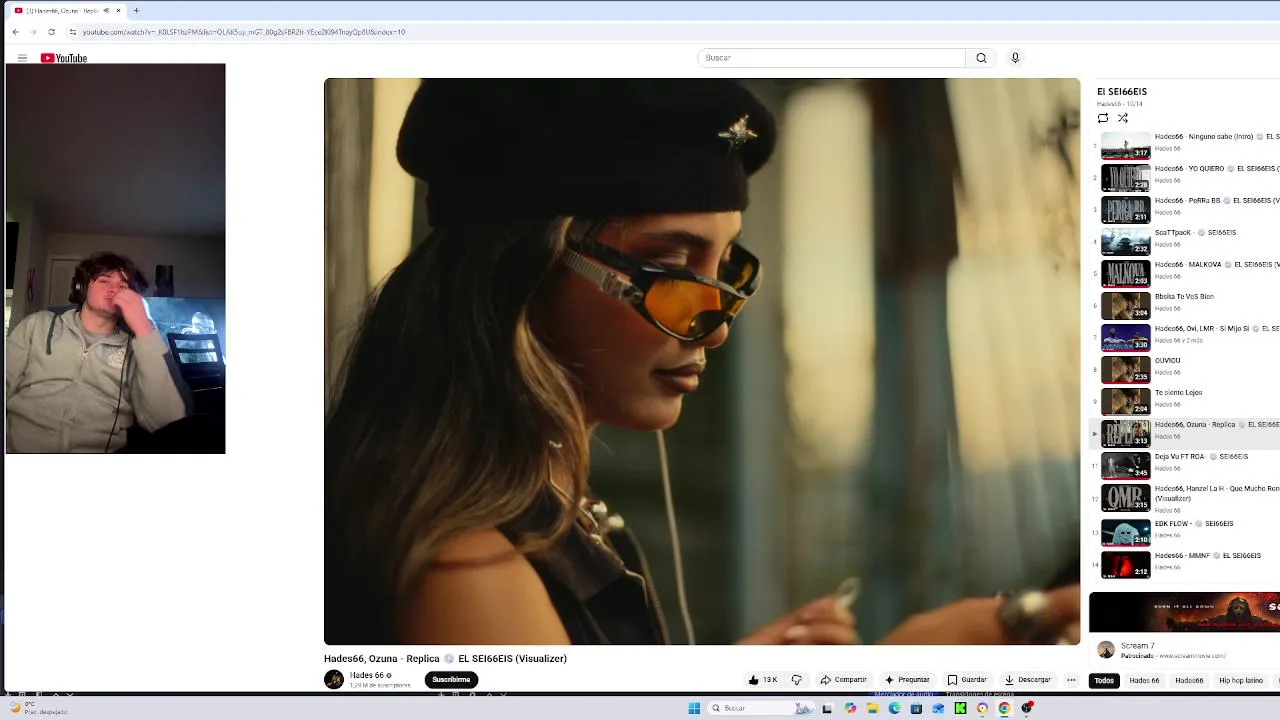Screen dimensions: 1280x720
Task: Open the green K app in taskbar
Action: 960,708
